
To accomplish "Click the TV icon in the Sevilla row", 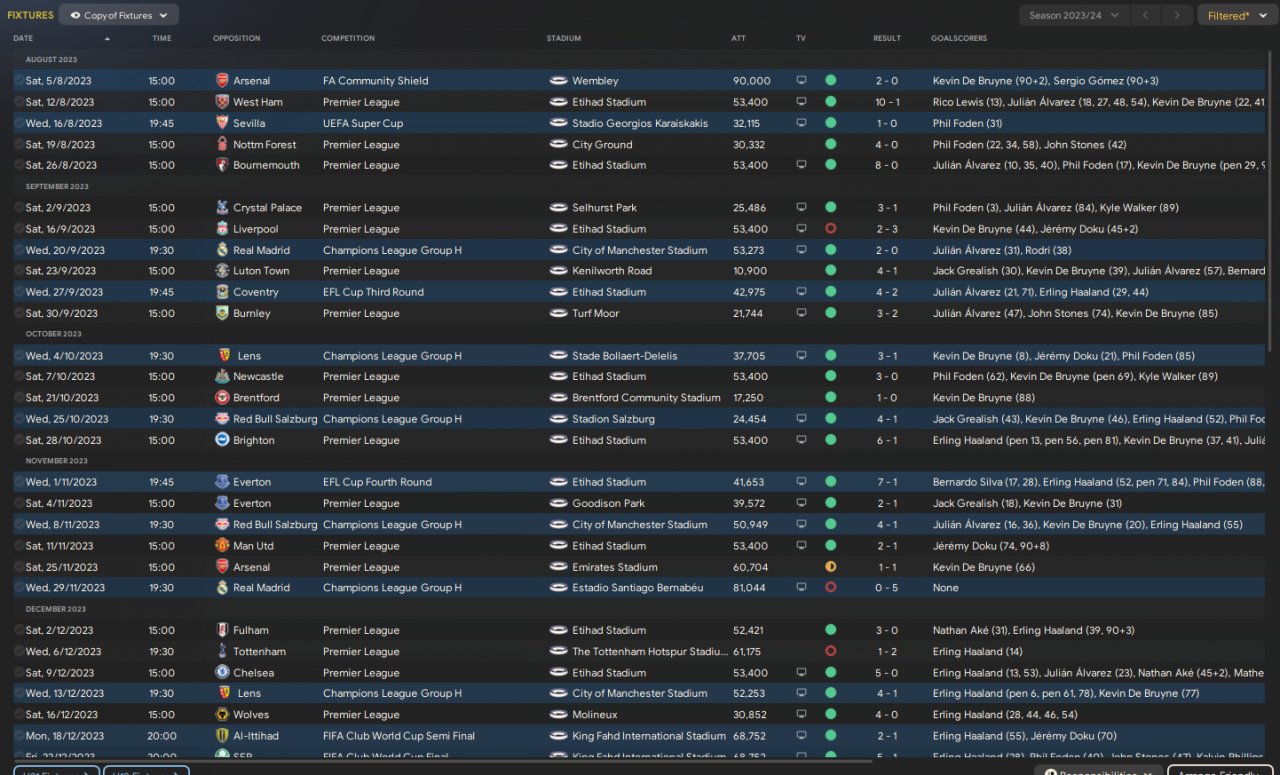I will [801, 123].
